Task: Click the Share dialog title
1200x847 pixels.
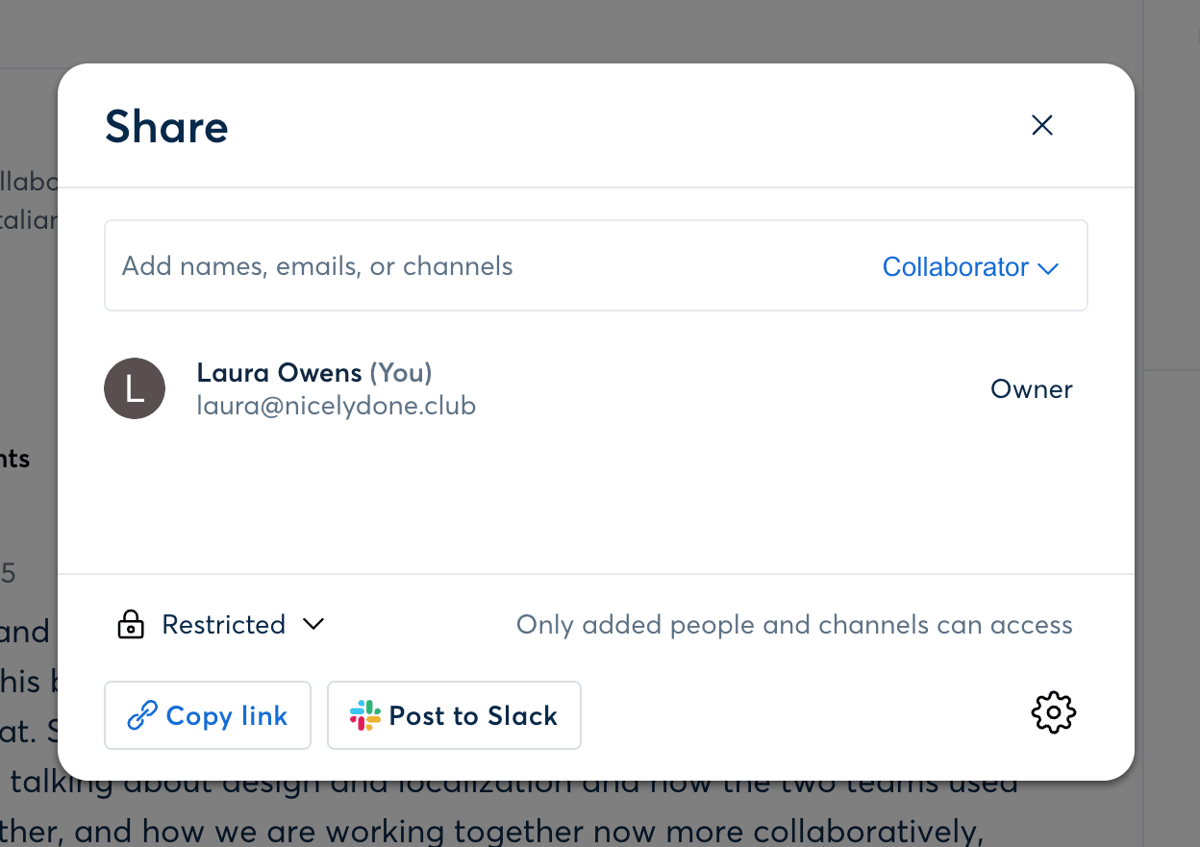Action: (166, 127)
